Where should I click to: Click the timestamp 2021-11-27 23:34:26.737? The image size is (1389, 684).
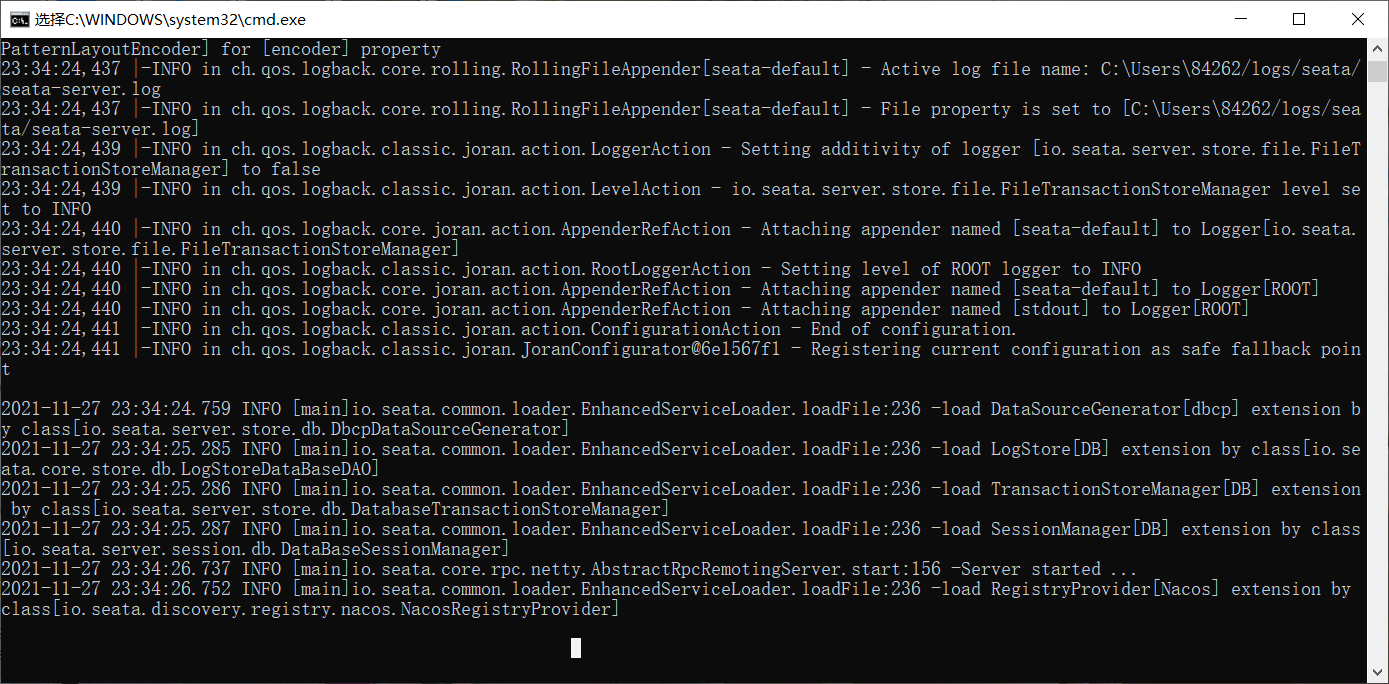115,568
